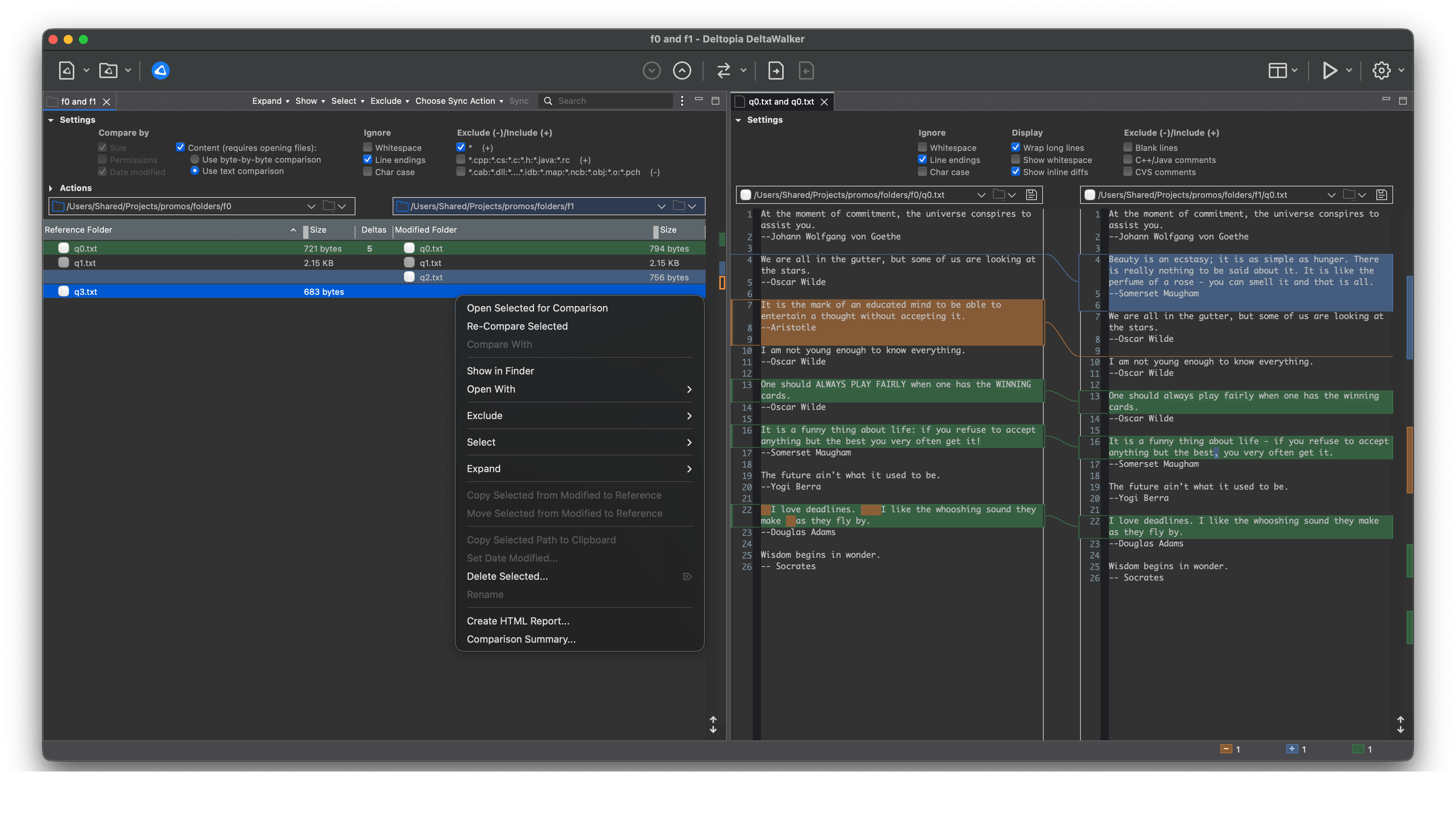Viewport: 1456px width, 817px height.
Task: Open the Open With submenu
Action: click(x=579, y=389)
